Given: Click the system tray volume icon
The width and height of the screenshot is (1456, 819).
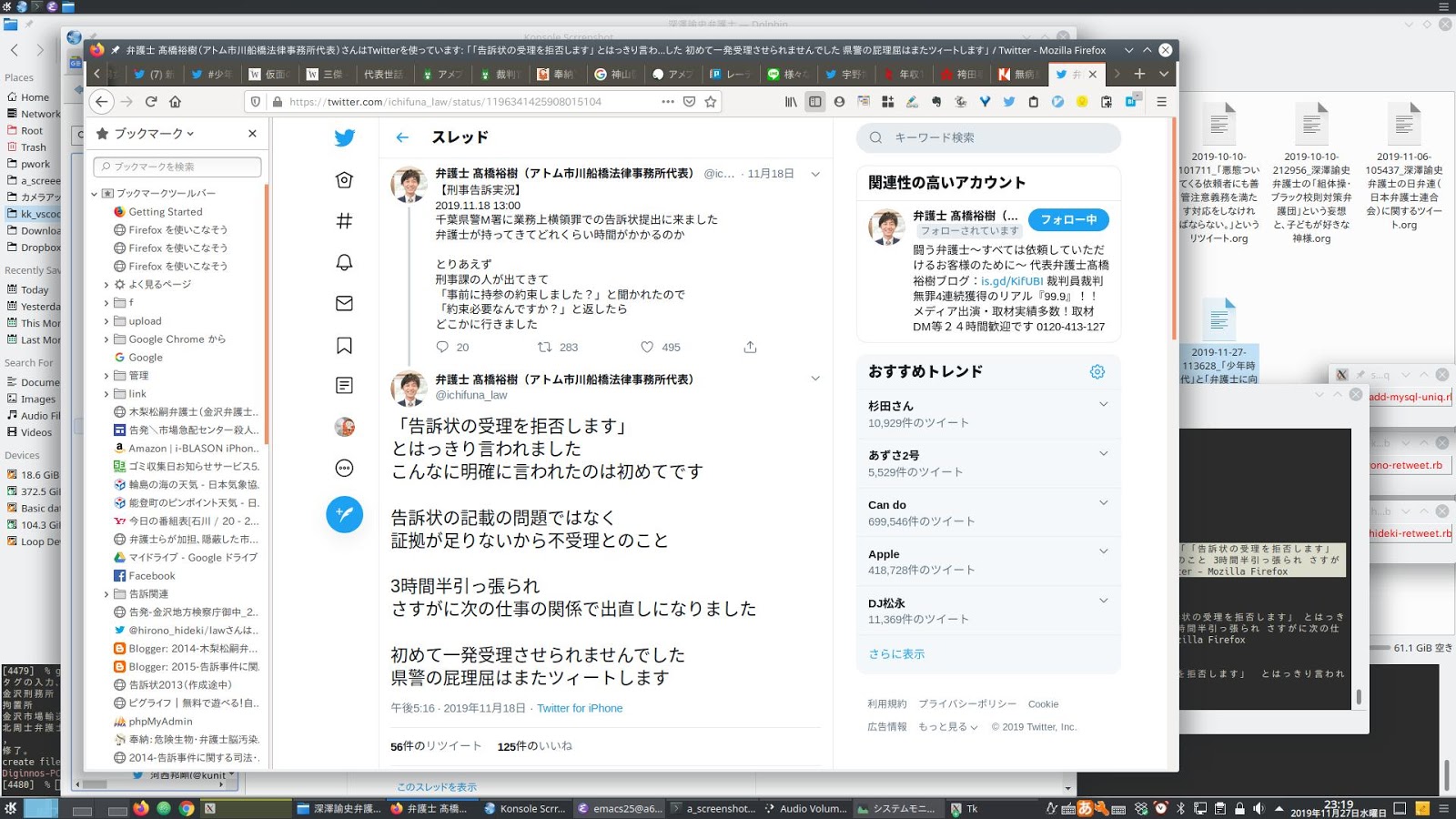Looking at the screenshot, I should (x=1259, y=808).
